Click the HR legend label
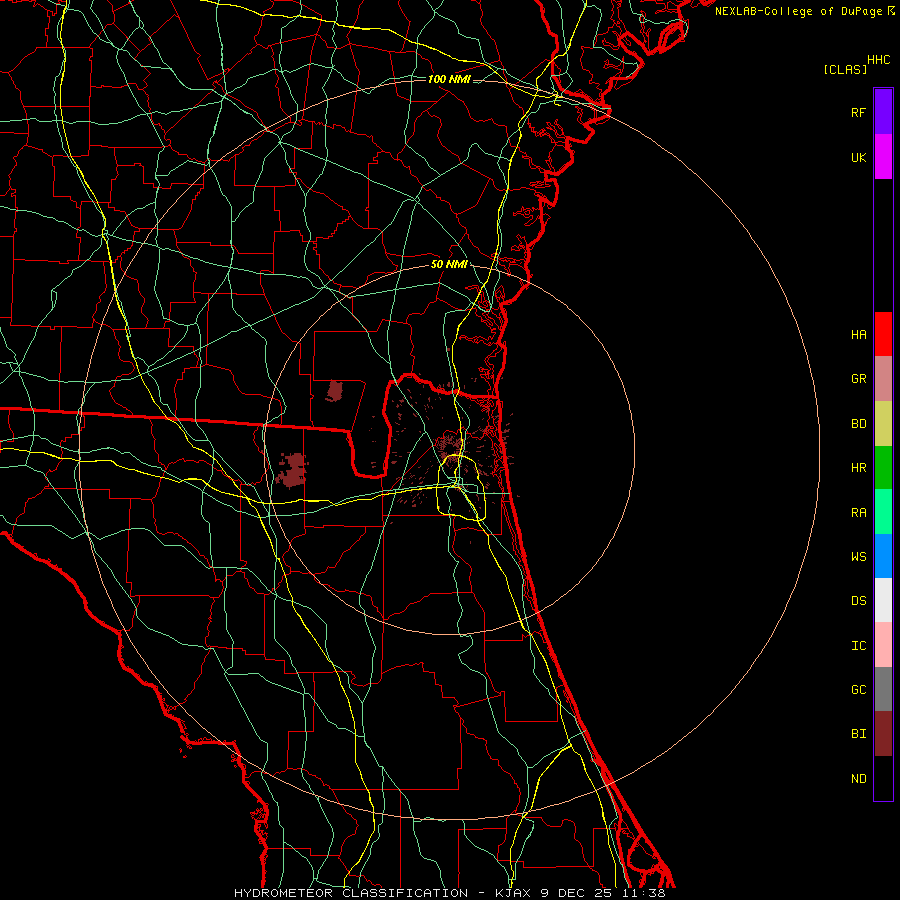 858,468
